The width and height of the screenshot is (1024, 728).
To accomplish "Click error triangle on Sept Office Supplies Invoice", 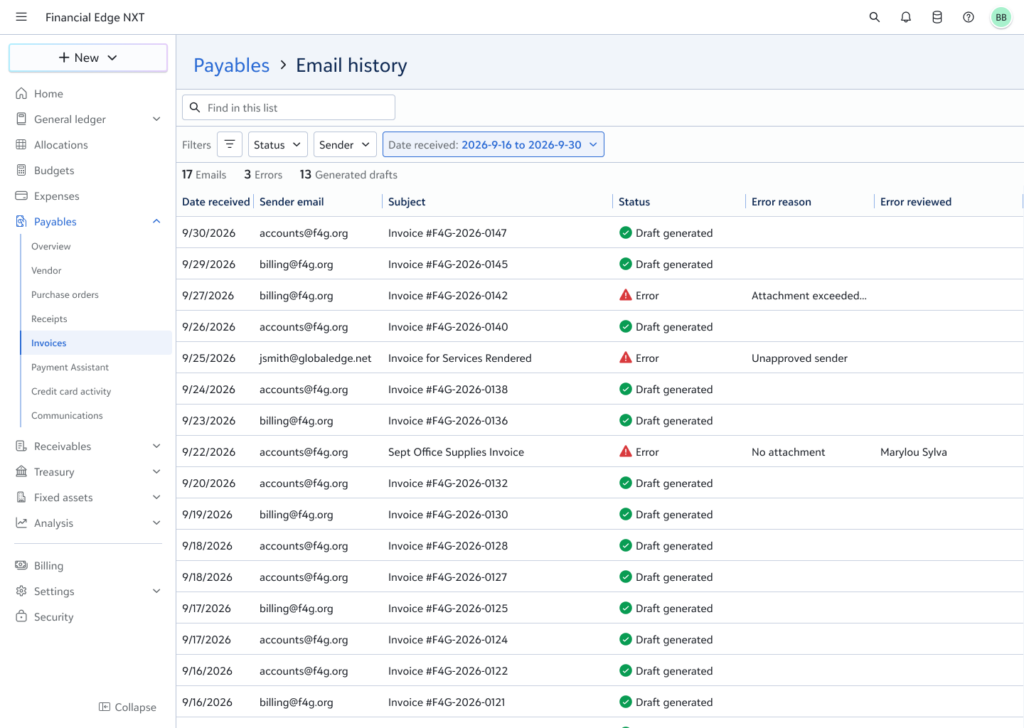I will (626, 452).
